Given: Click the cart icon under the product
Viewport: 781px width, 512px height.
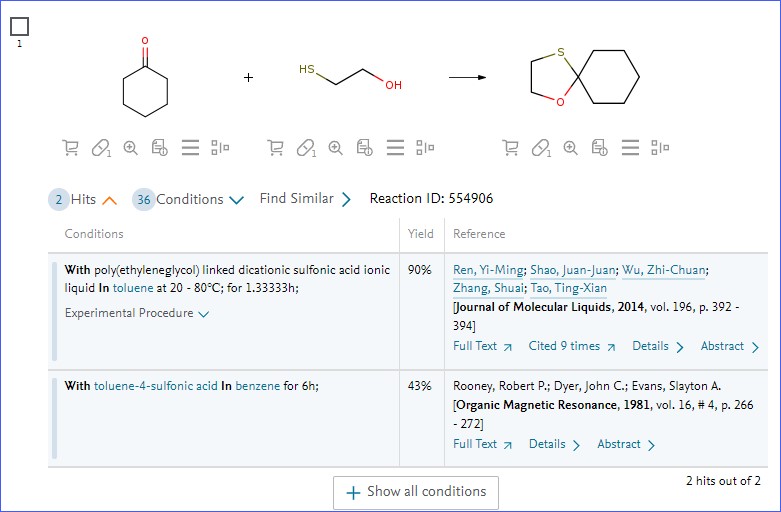Looking at the screenshot, I should click(x=510, y=148).
